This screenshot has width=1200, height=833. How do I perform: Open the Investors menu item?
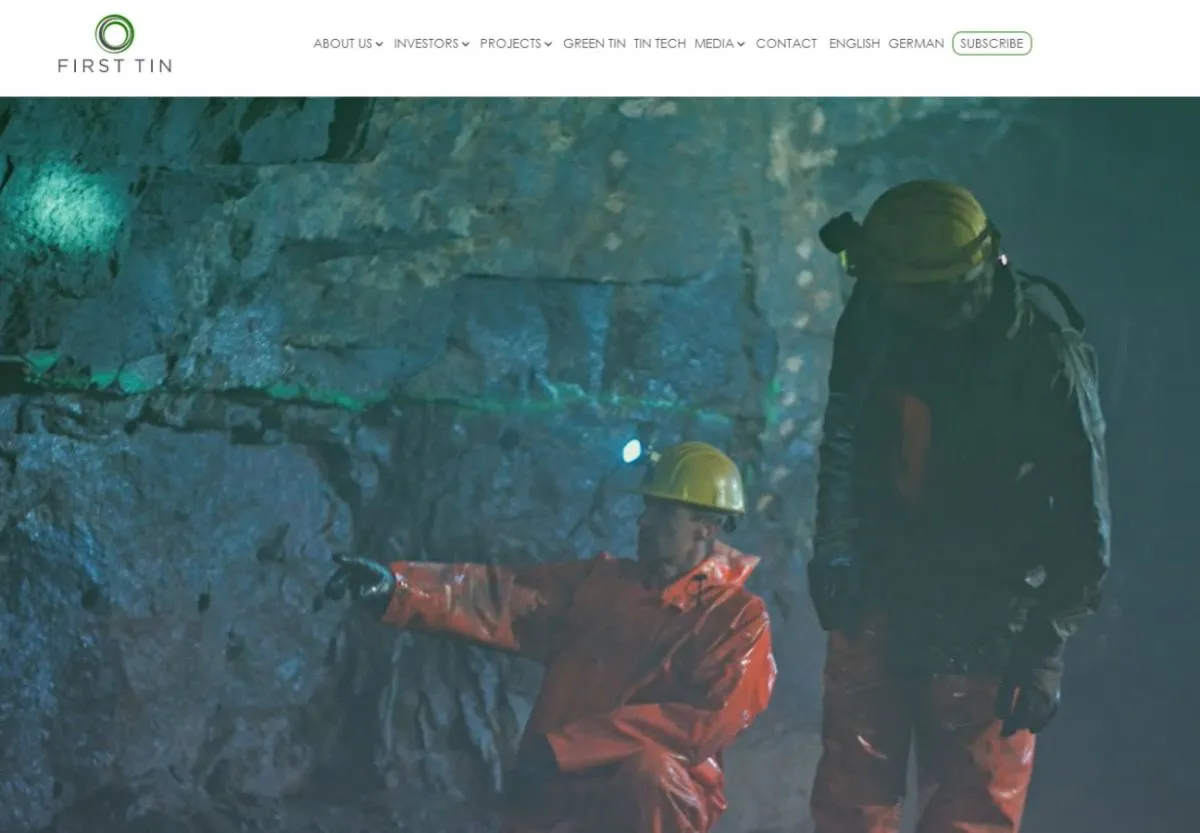tap(426, 44)
